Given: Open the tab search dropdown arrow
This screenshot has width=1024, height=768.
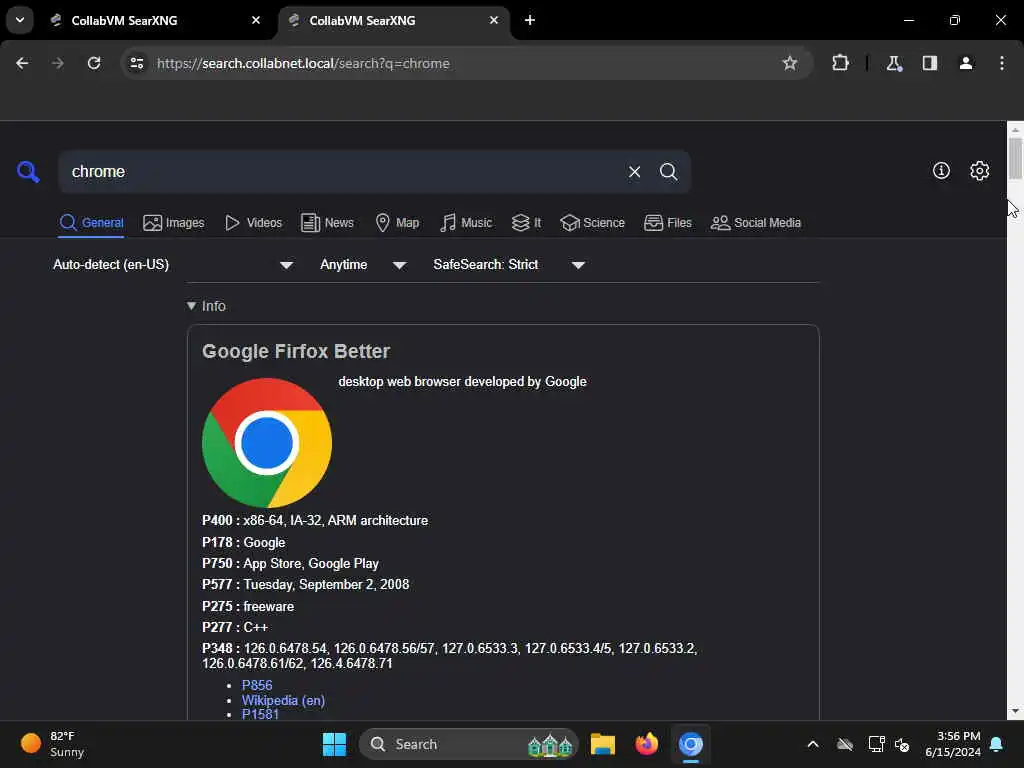Looking at the screenshot, I should [x=20, y=20].
